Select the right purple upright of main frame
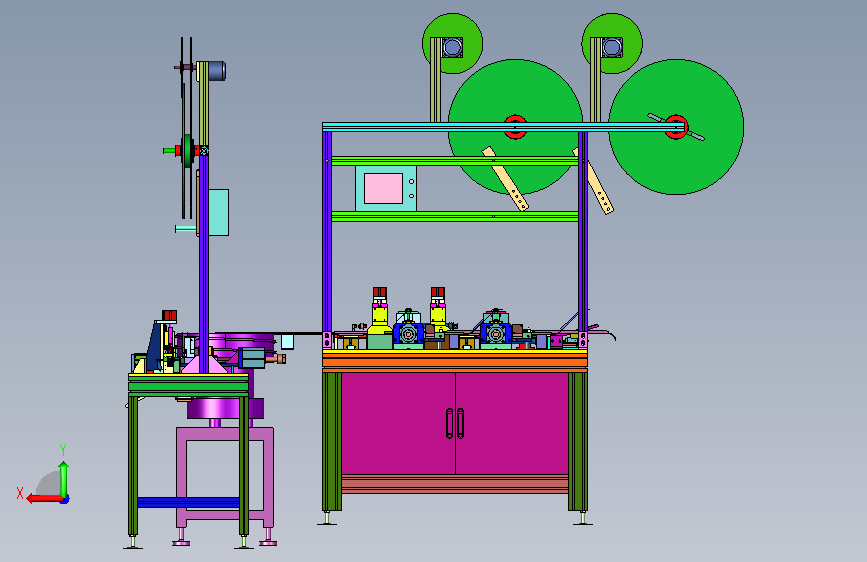867x562 pixels. (583, 231)
